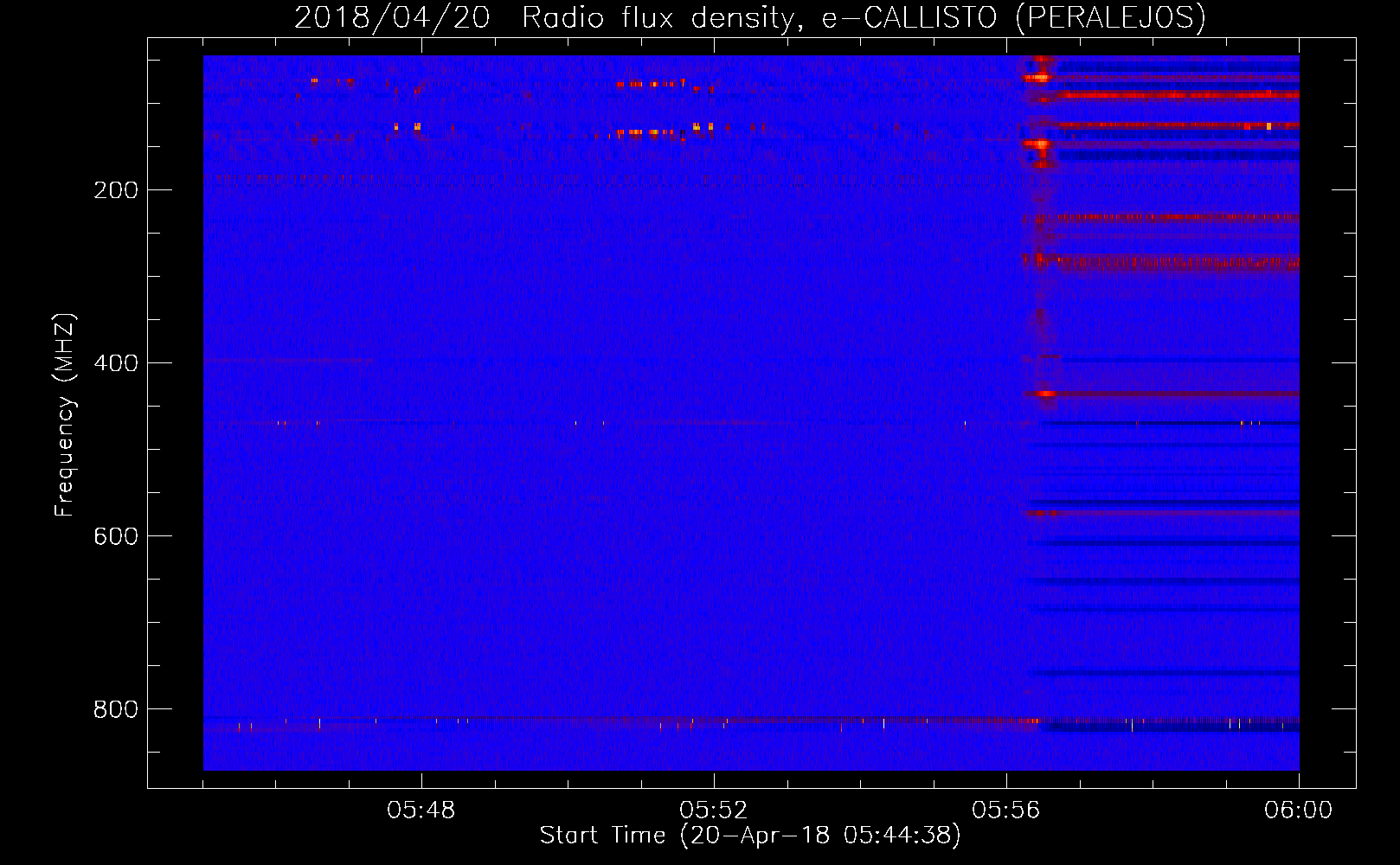Image resolution: width=1400 pixels, height=865 pixels.
Task: Click the X-axis label "Start Time (20-Apr-18 05:44:38)"
Action: coord(750,836)
